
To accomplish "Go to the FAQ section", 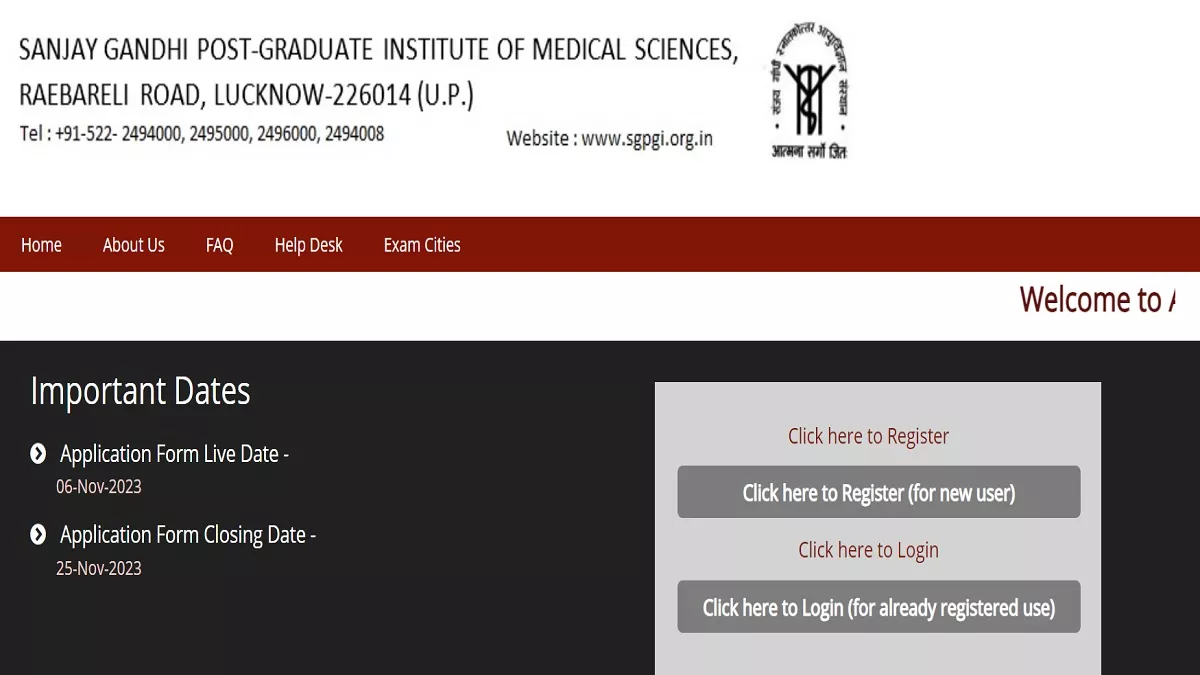I will (220, 245).
